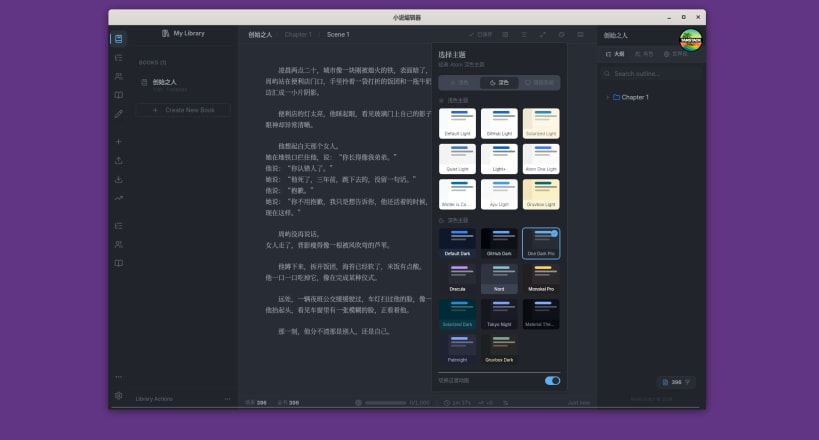Click the moon icon on the 深色 tab
The image size is (819, 440).
[493, 83]
